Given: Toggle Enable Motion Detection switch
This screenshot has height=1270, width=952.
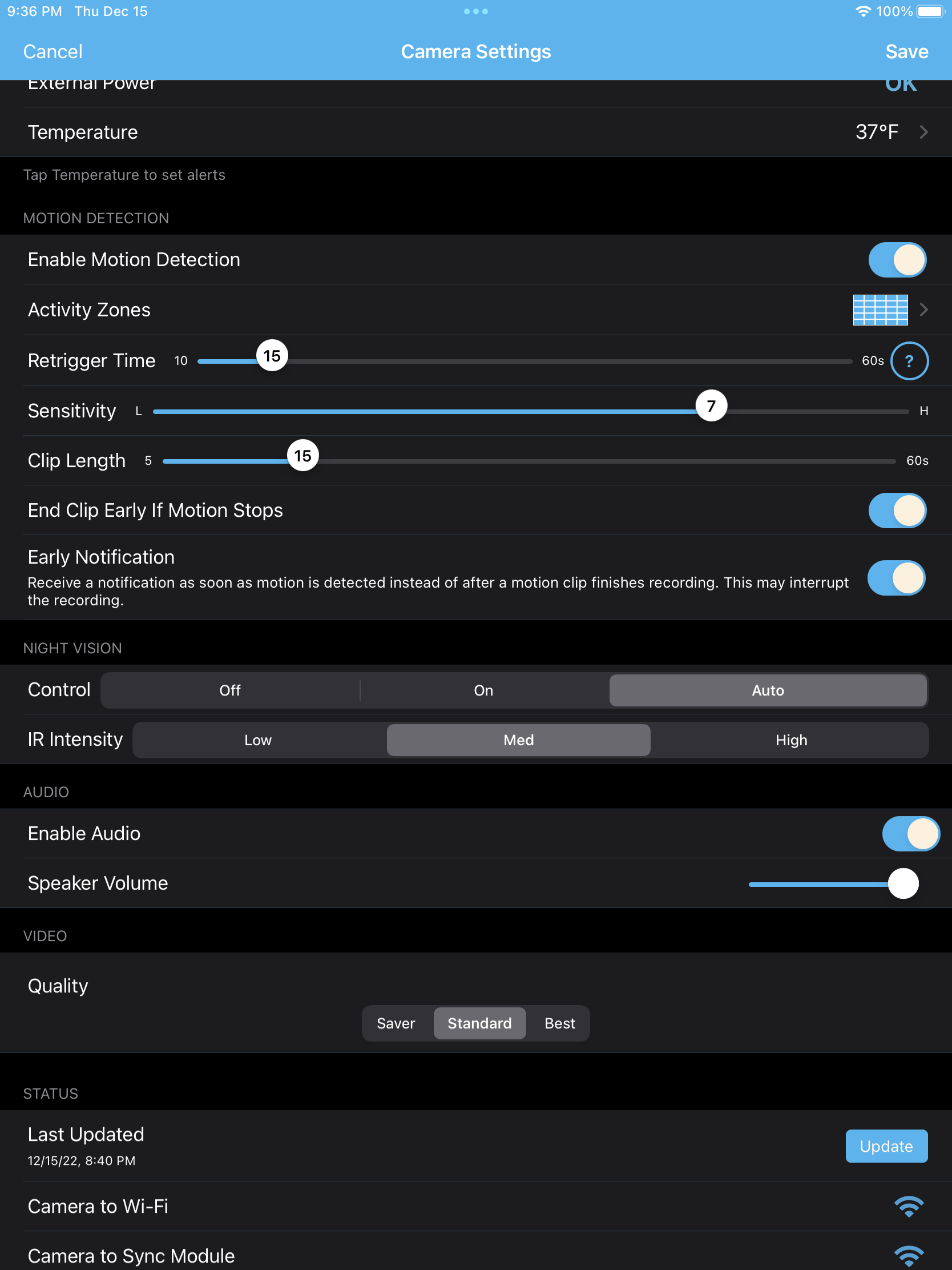Looking at the screenshot, I should point(897,259).
